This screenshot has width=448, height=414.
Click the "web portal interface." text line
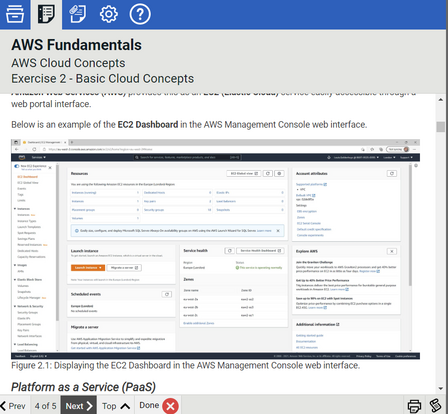point(51,104)
